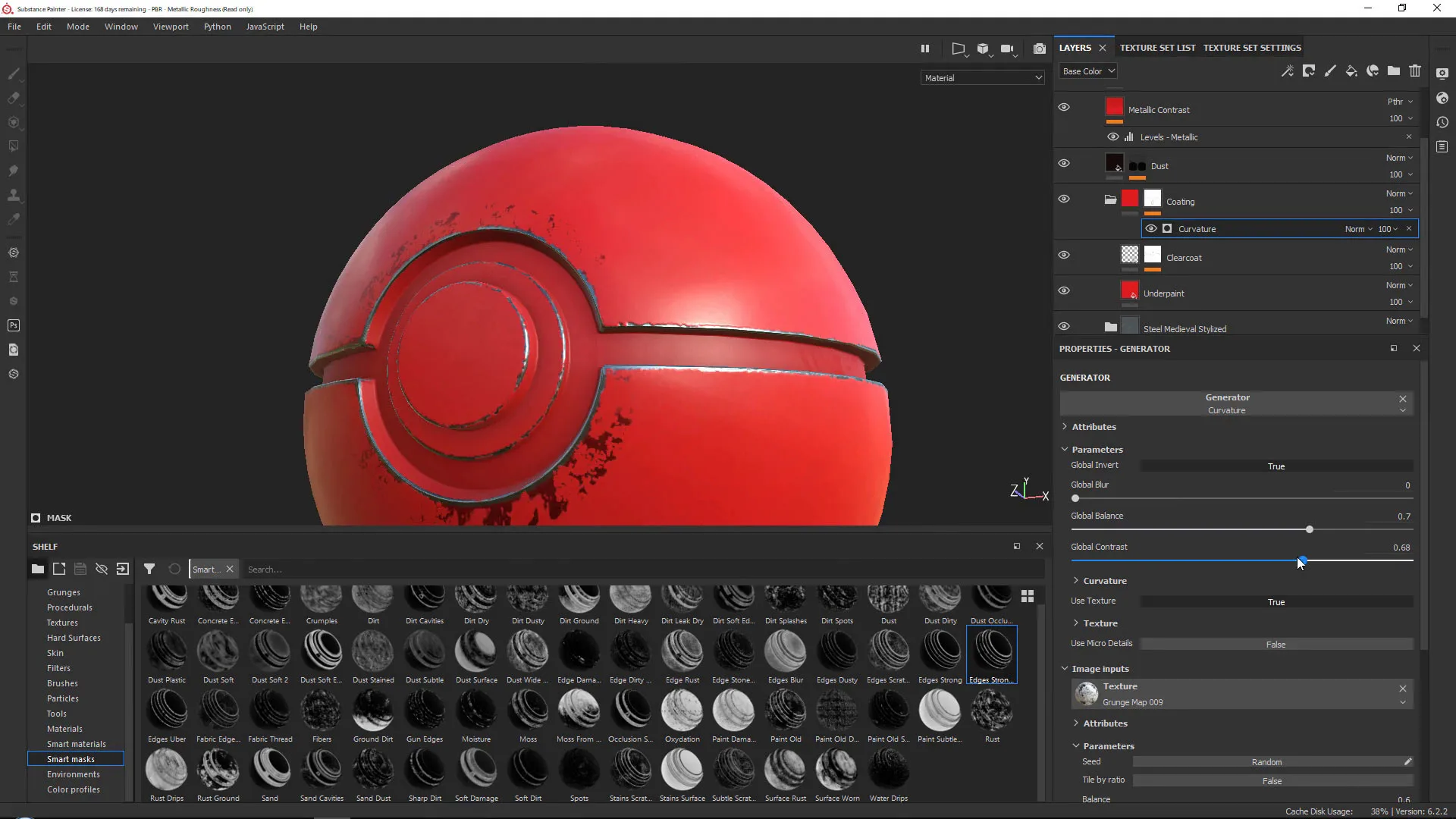The width and height of the screenshot is (1456, 819).
Task: Toggle visibility of Underpaint layer
Action: click(1064, 290)
